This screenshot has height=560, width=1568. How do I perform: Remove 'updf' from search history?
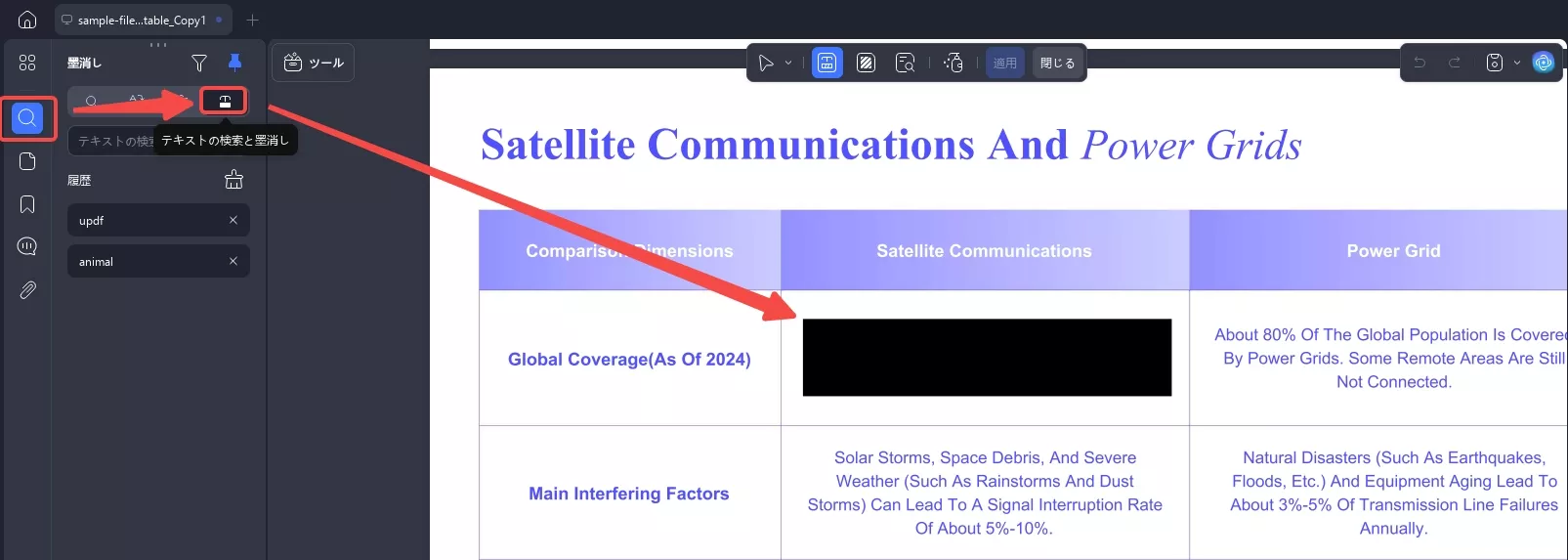(233, 220)
